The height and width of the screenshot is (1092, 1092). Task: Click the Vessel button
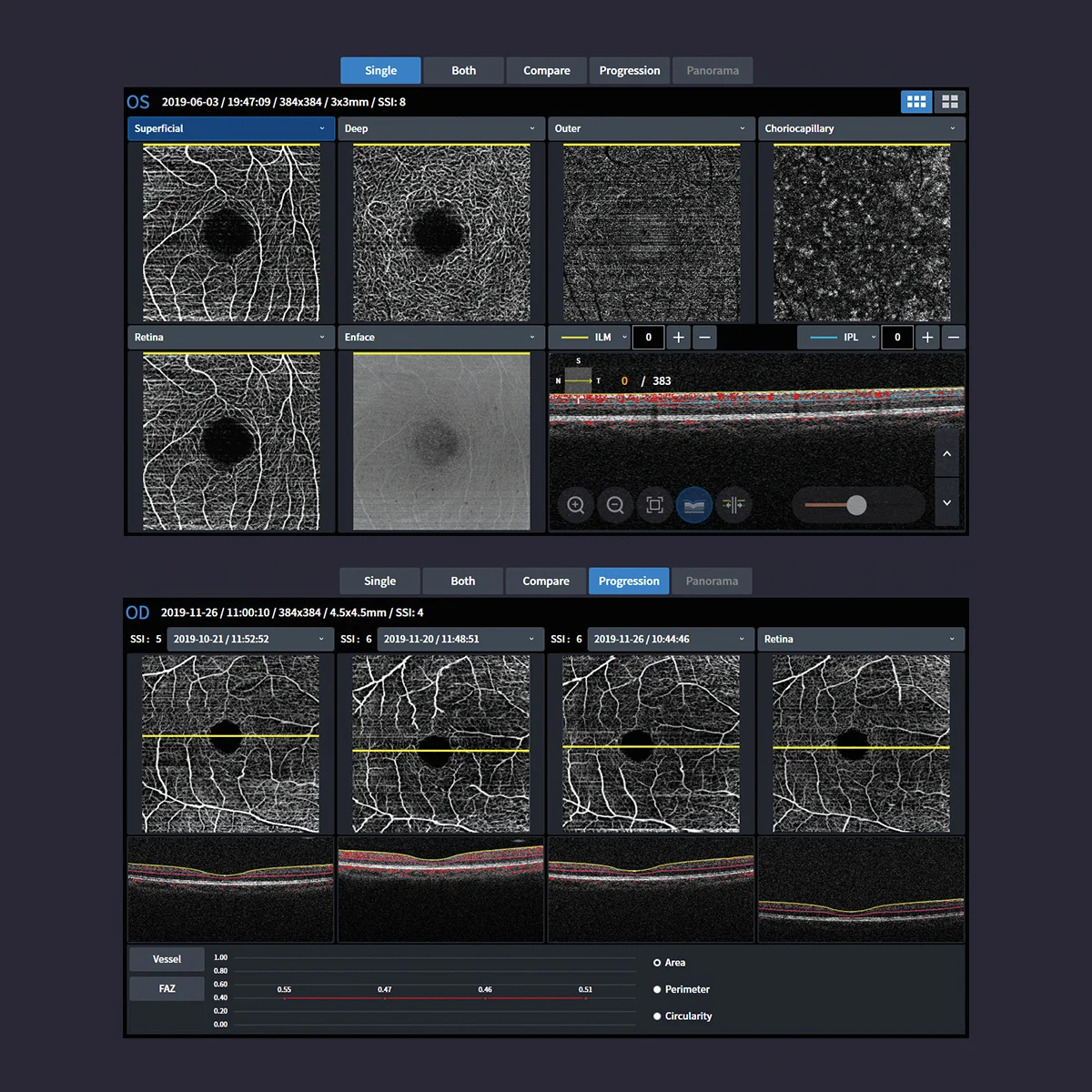(x=167, y=959)
